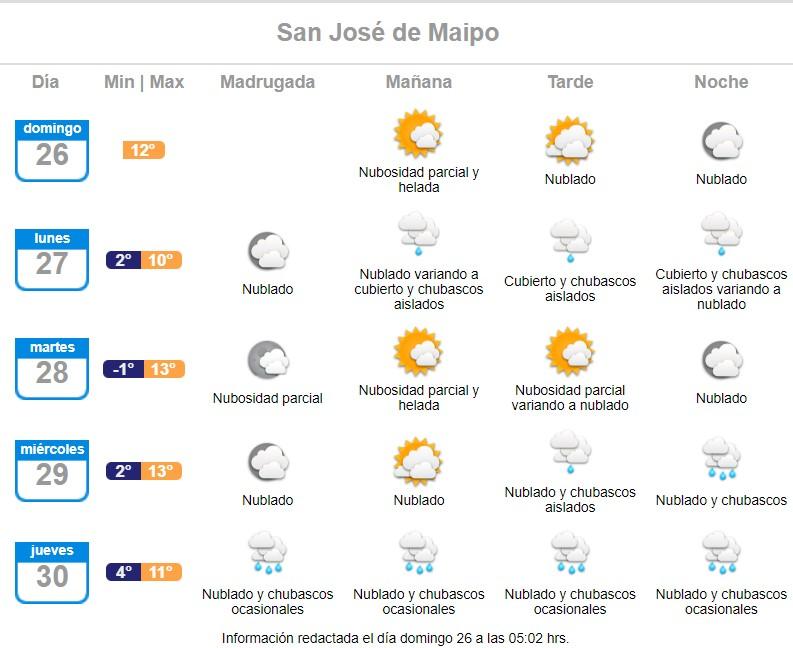Click Tuesday's -1° minimum temperature badge
793x648 pixels.
[123, 369]
